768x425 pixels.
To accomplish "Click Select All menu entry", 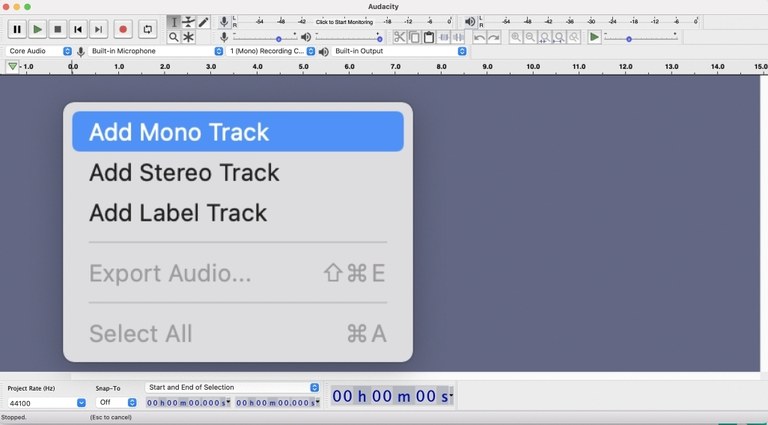I will (x=238, y=333).
